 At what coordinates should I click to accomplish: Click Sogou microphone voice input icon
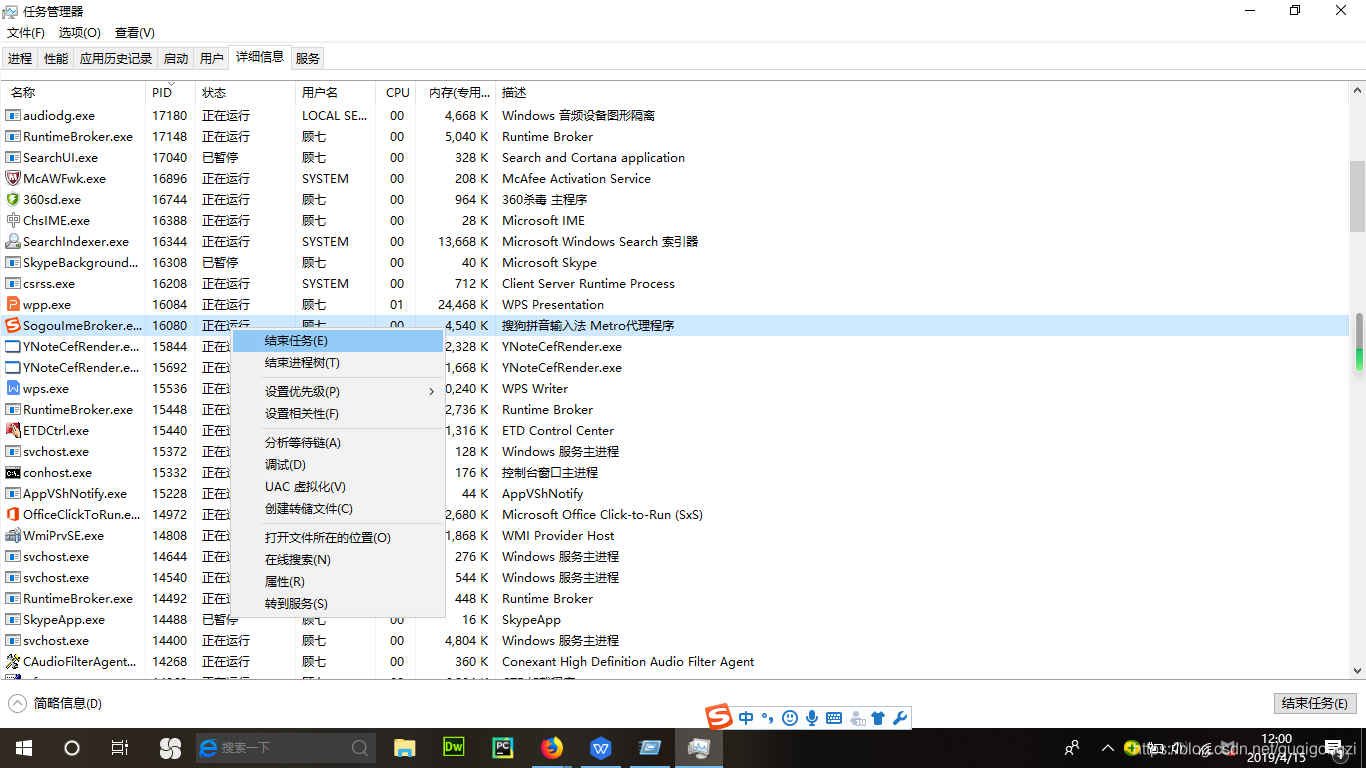[812, 718]
